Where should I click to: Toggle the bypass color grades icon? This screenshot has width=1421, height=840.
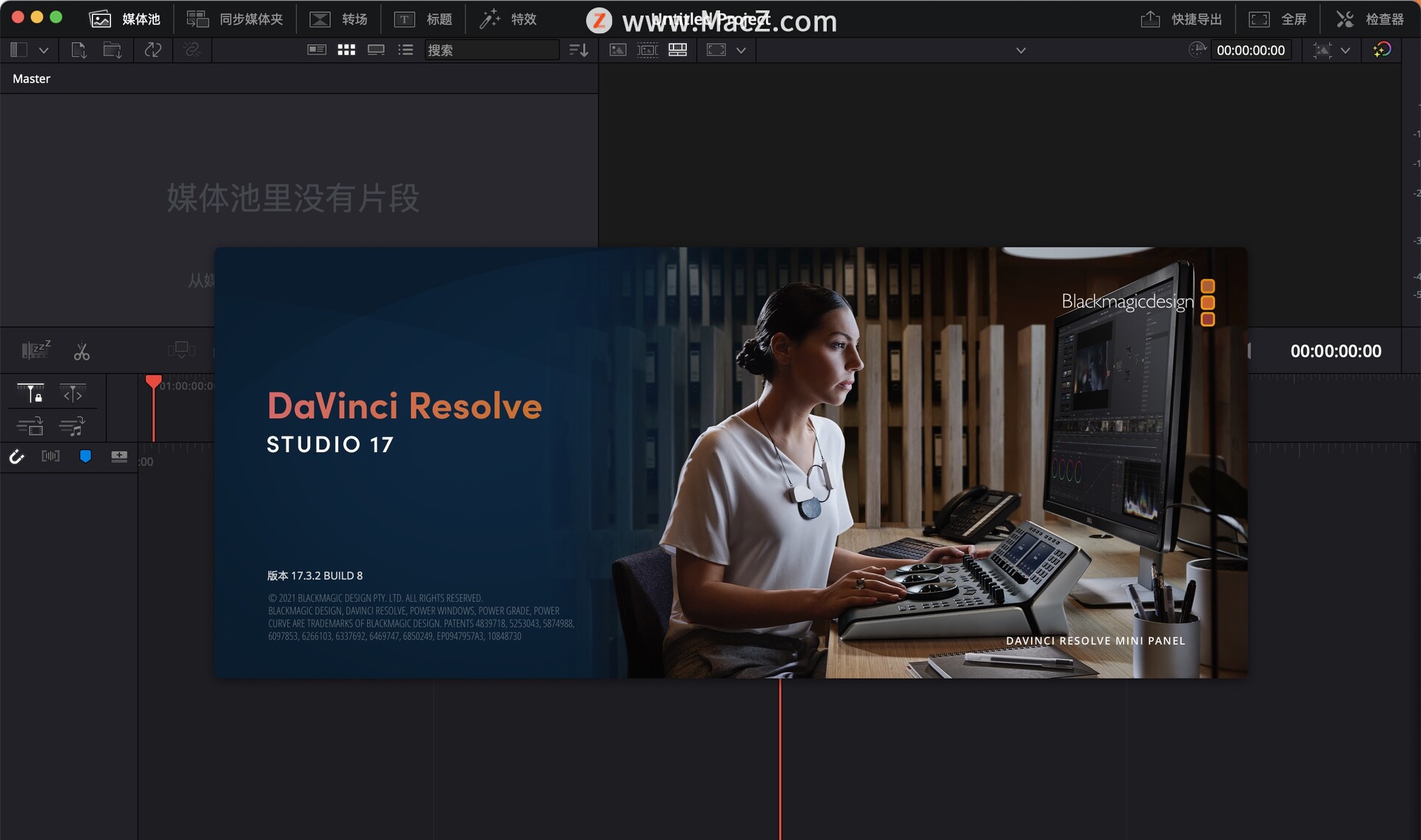pyautogui.click(x=1382, y=50)
